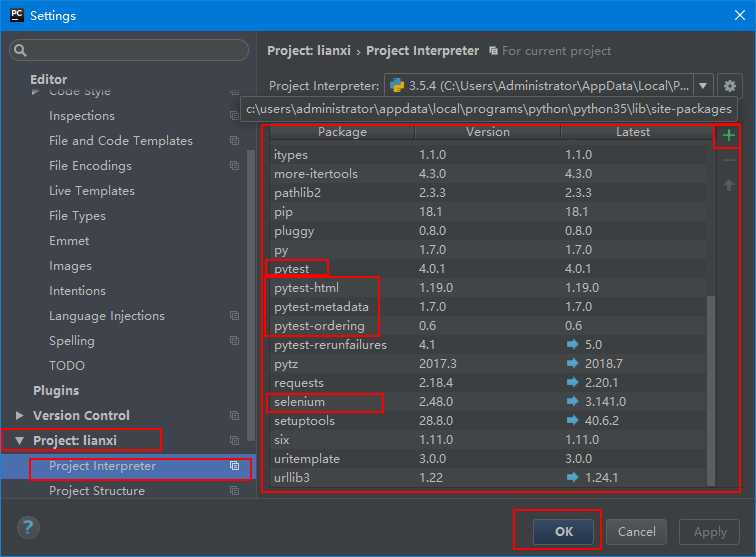Click the upgrade arrow next to pytz 2018.7

pos(572,363)
